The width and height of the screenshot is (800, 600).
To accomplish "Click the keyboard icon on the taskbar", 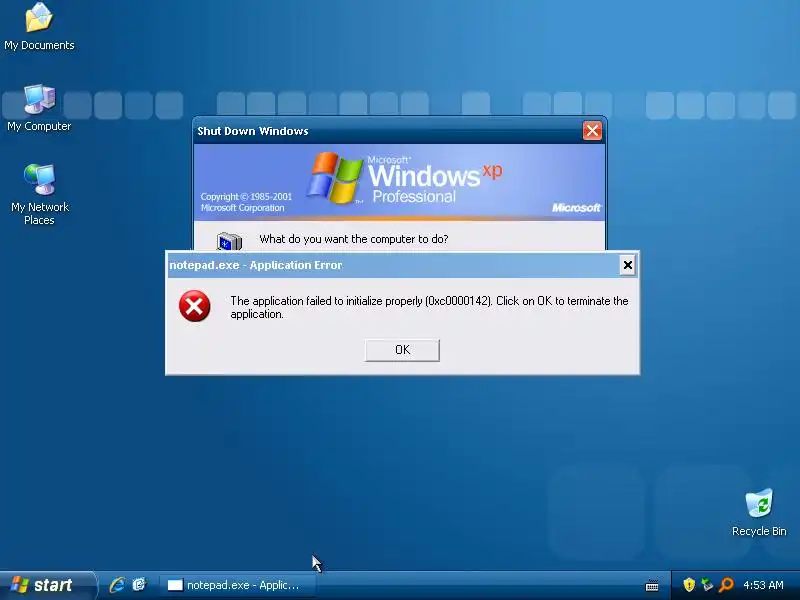I will (652, 585).
